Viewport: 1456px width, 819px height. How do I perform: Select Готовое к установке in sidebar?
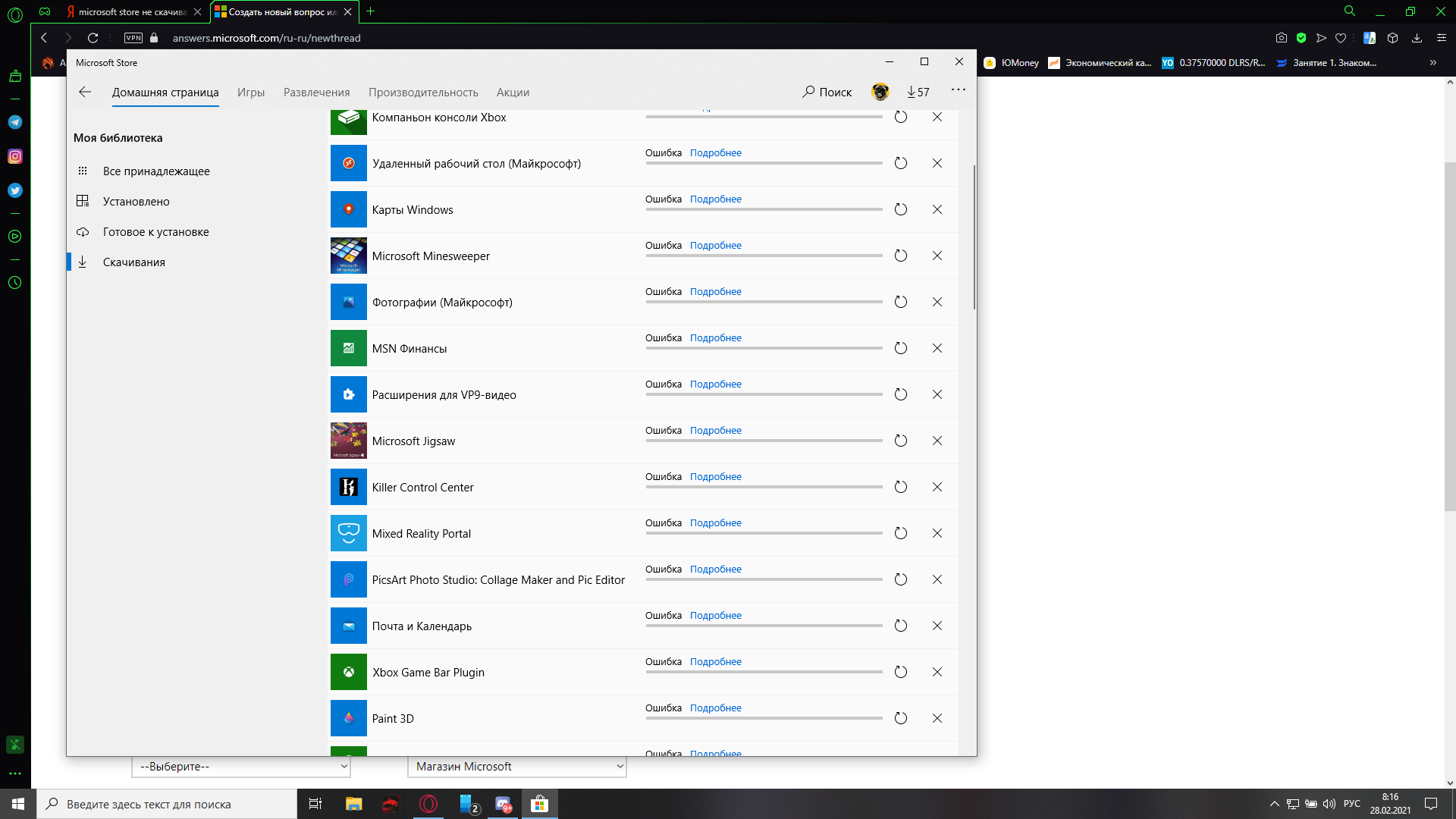tap(156, 232)
